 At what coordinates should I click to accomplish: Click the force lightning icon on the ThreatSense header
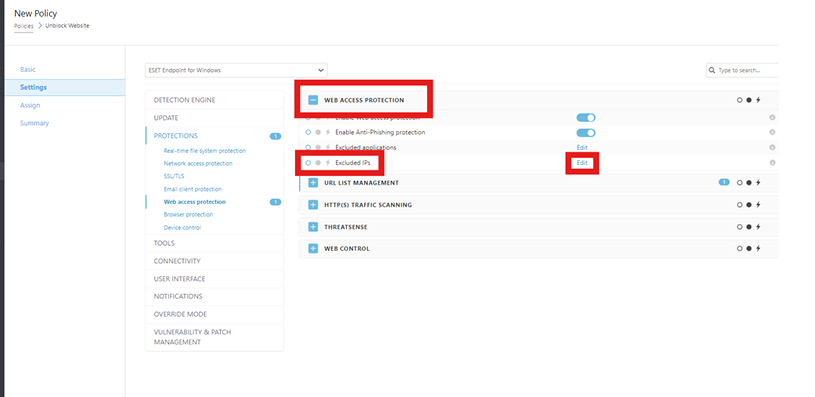[x=758, y=227]
